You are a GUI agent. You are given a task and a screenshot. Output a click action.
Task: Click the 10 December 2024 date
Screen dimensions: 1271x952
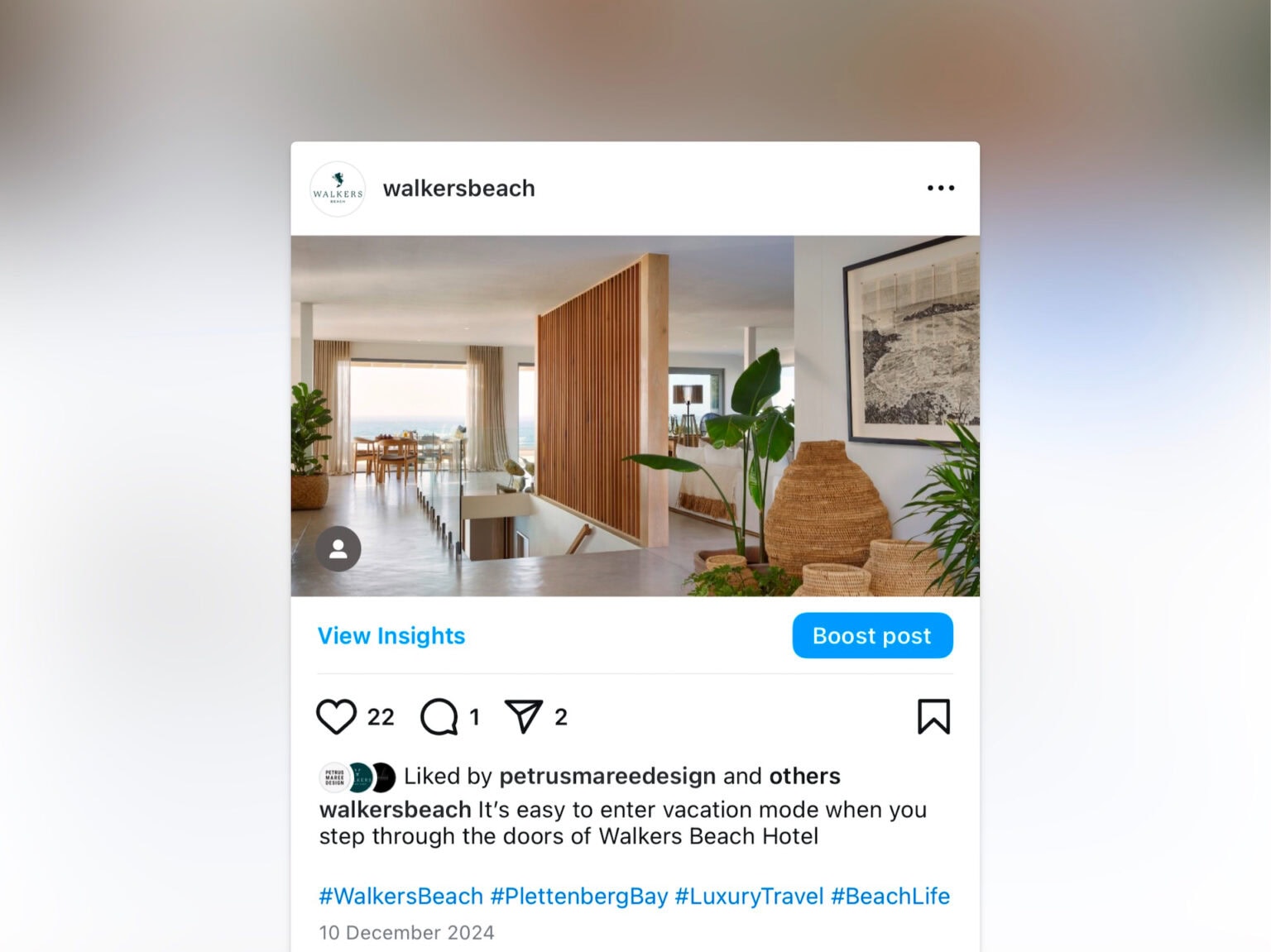point(407,932)
